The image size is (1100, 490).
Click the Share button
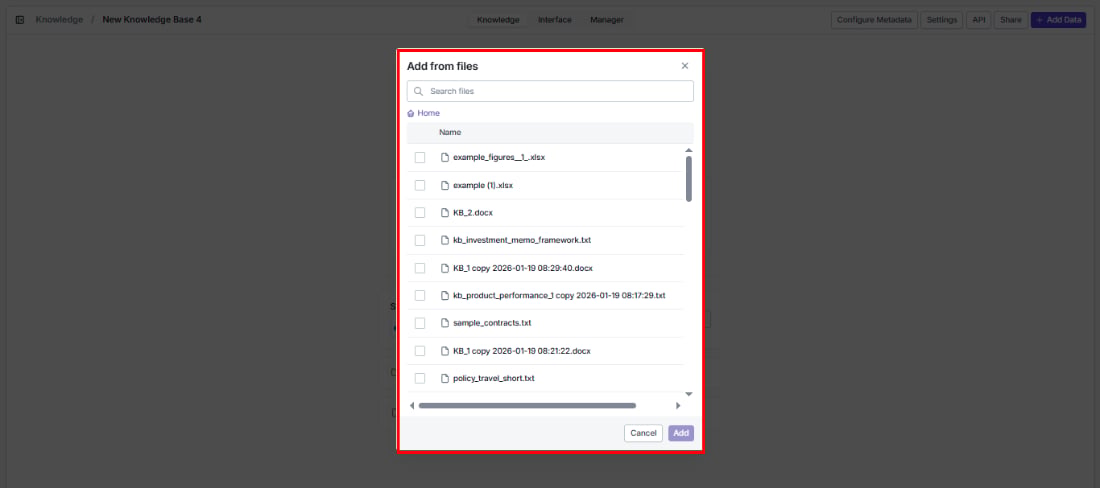1011,20
